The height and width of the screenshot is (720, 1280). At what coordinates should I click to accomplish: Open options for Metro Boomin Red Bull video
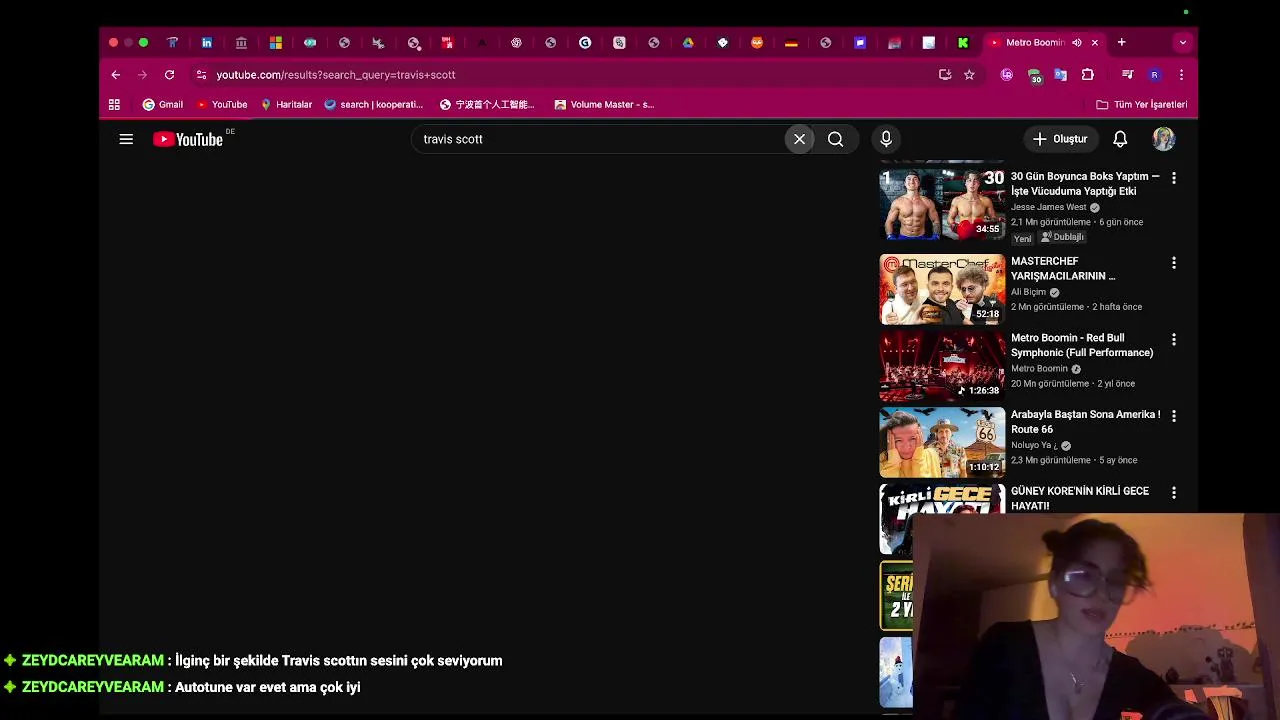[1174, 340]
